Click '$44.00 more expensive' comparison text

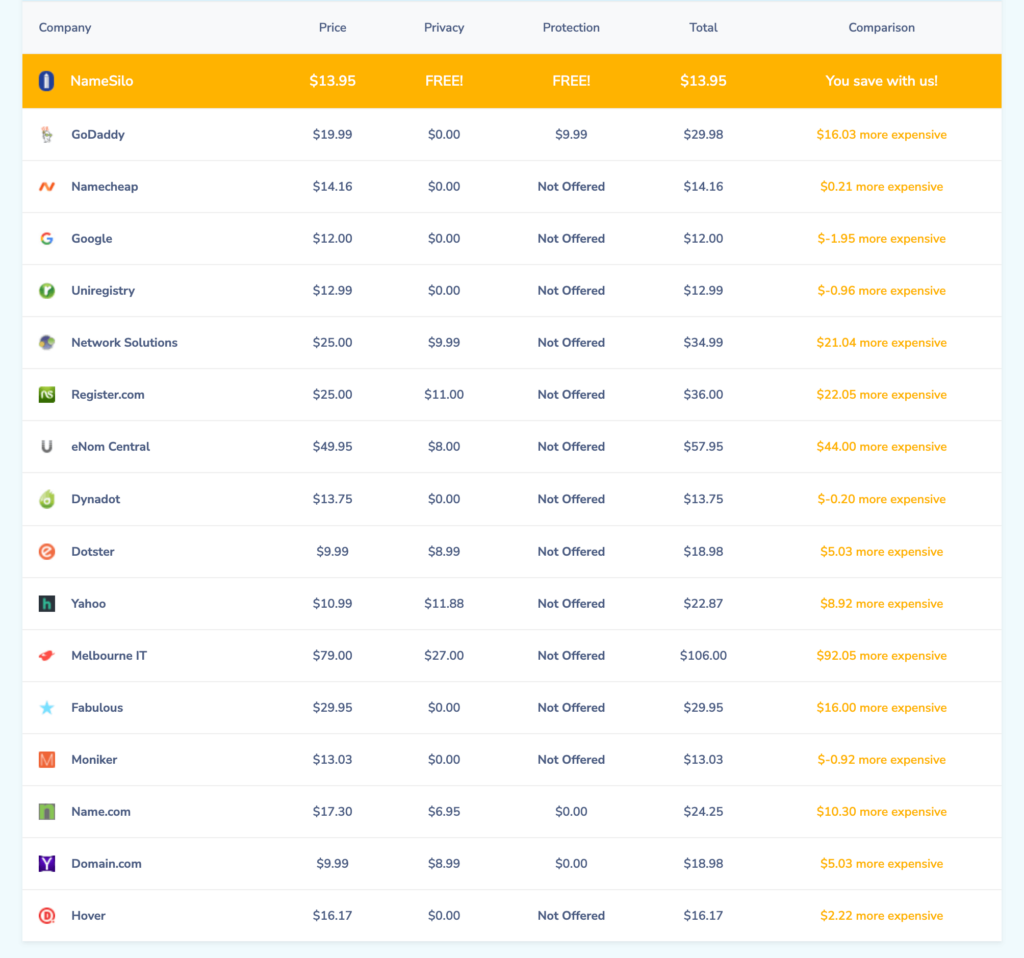(882, 447)
